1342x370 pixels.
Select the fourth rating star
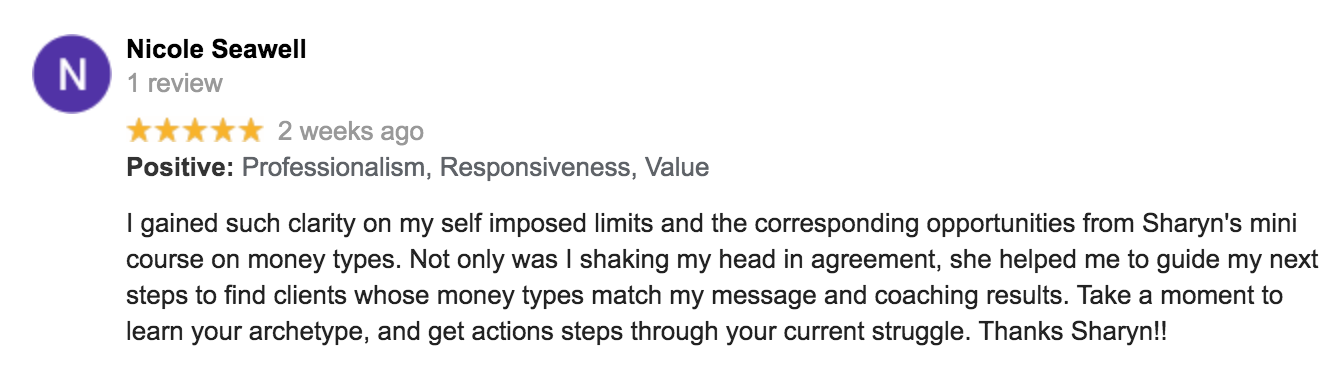pos(221,132)
